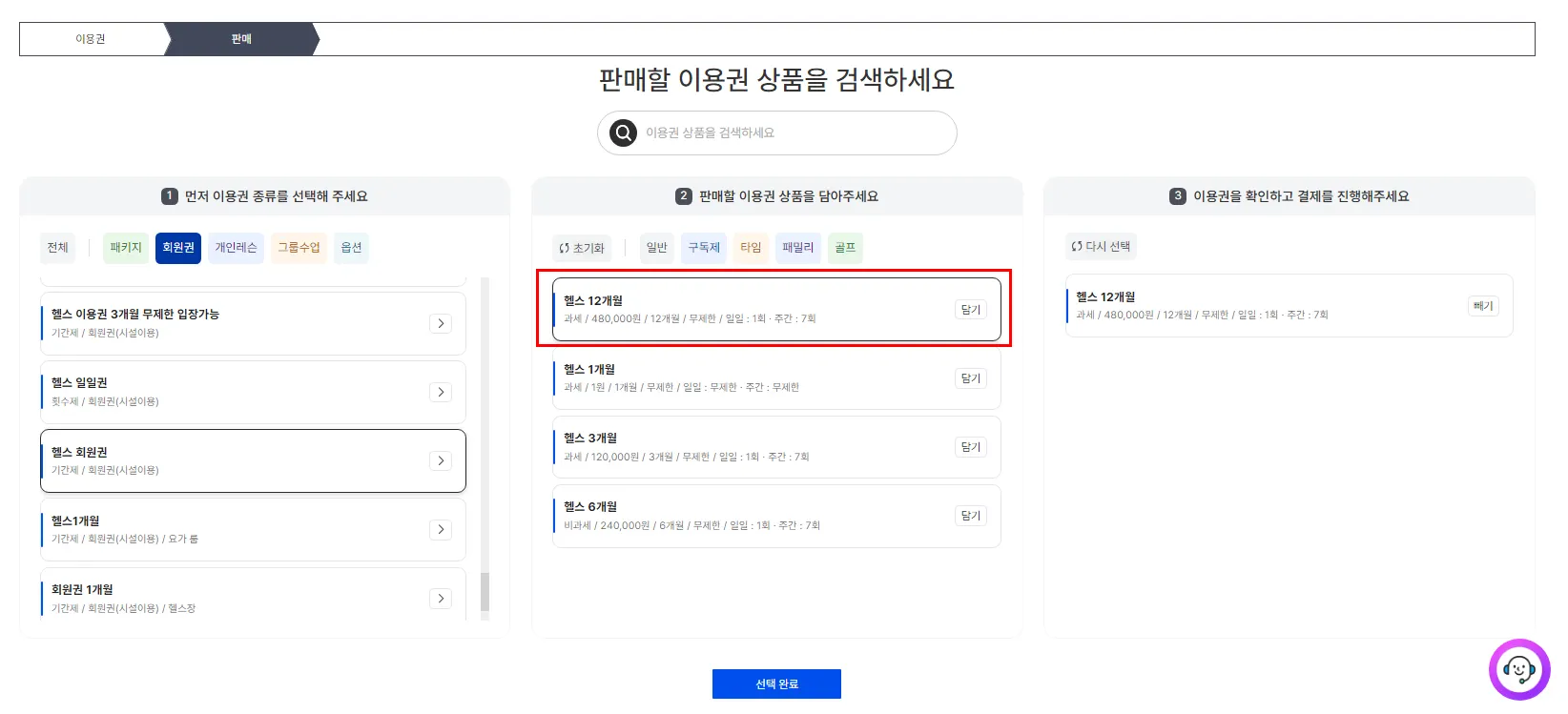The height and width of the screenshot is (714, 1568).
Task: Switch to the 패키지 category tab
Action: coord(126,248)
